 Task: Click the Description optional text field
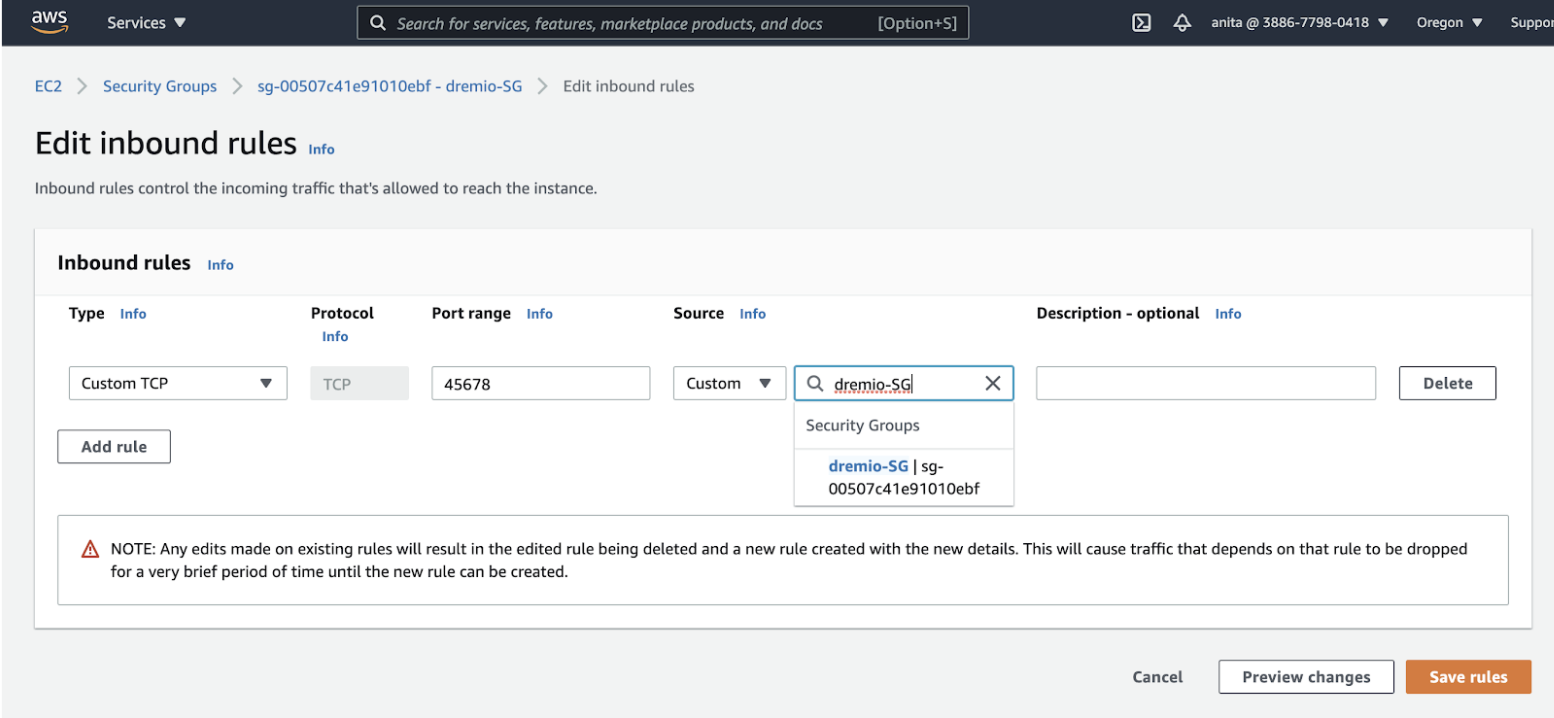1205,384
